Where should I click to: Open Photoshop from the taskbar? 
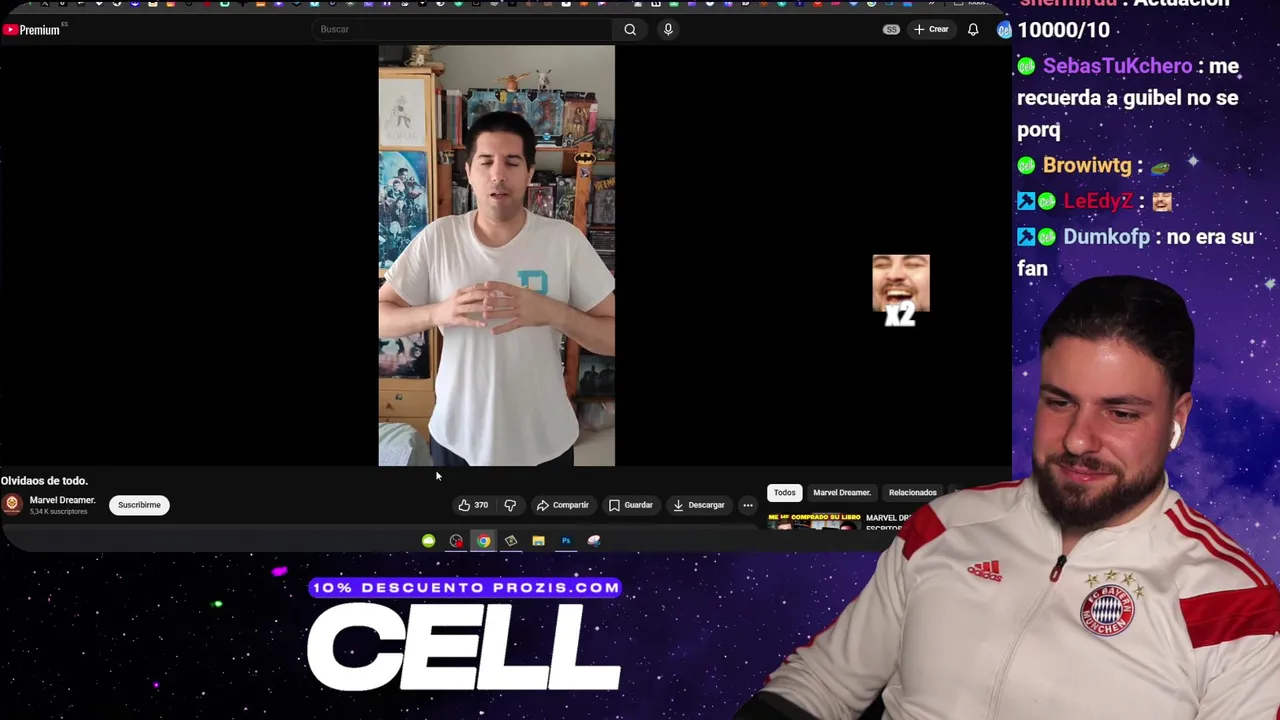tap(566, 541)
